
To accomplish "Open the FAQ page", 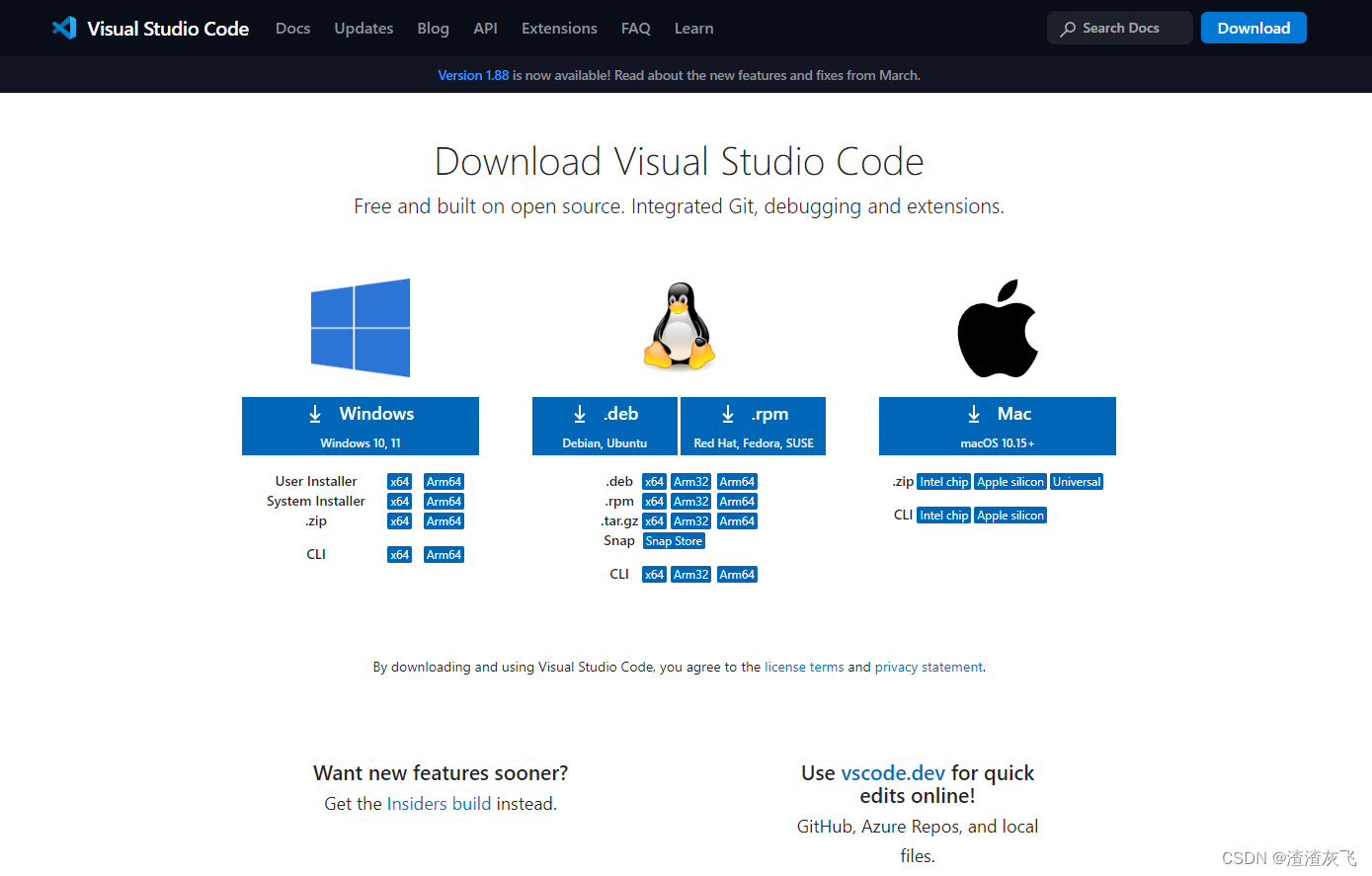I will [636, 29].
